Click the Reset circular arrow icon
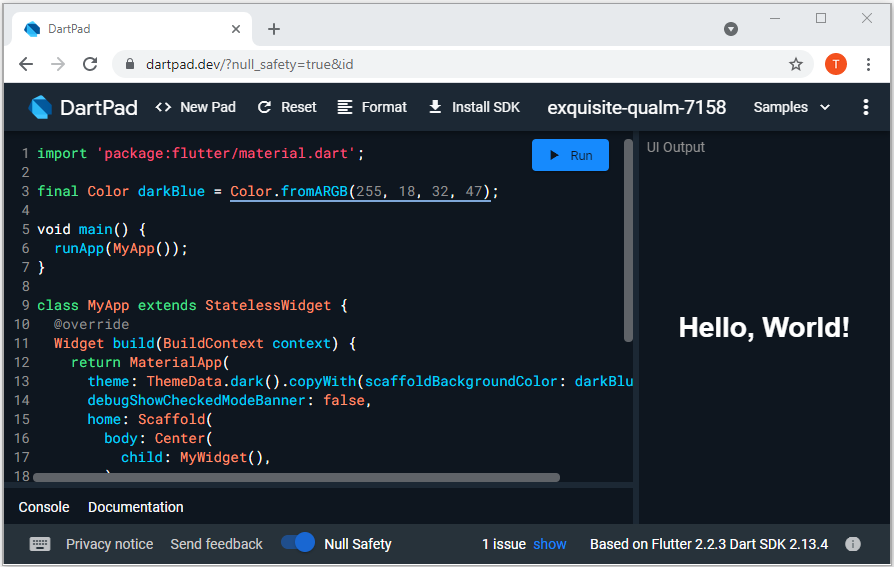Viewport: 894px width, 567px height. point(264,107)
